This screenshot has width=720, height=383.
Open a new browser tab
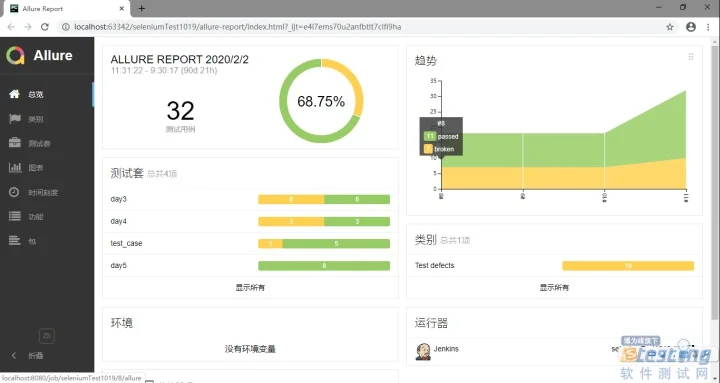pos(141,8)
